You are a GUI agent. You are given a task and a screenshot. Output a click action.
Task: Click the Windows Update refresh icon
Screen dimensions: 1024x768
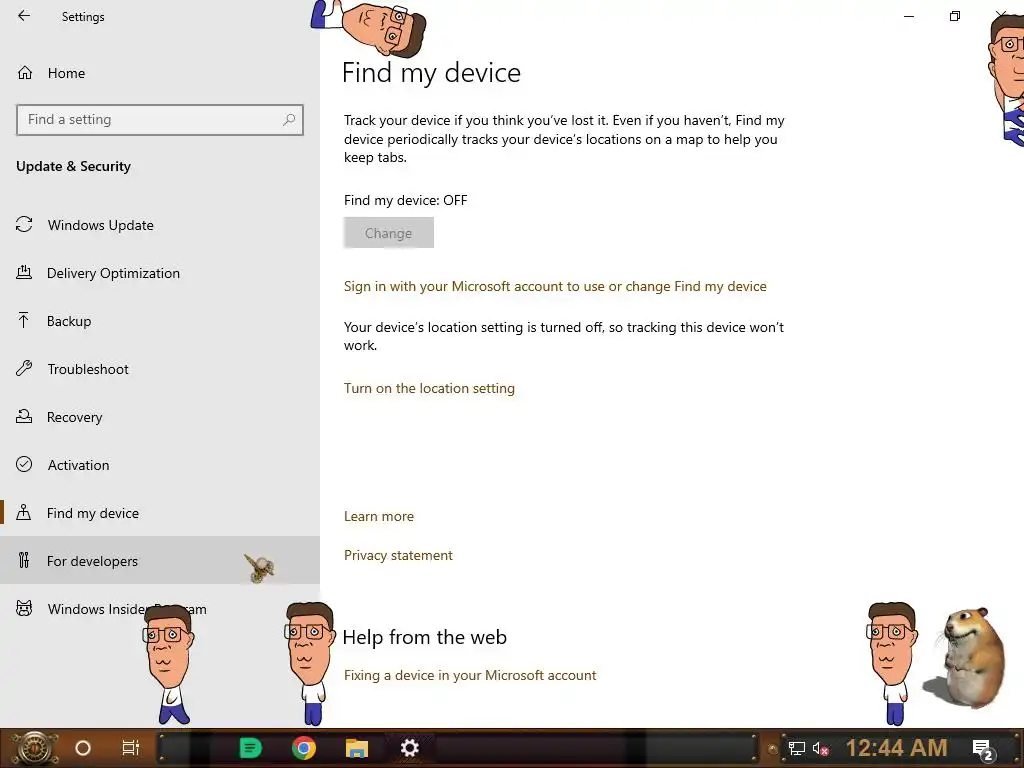(x=24, y=225)
